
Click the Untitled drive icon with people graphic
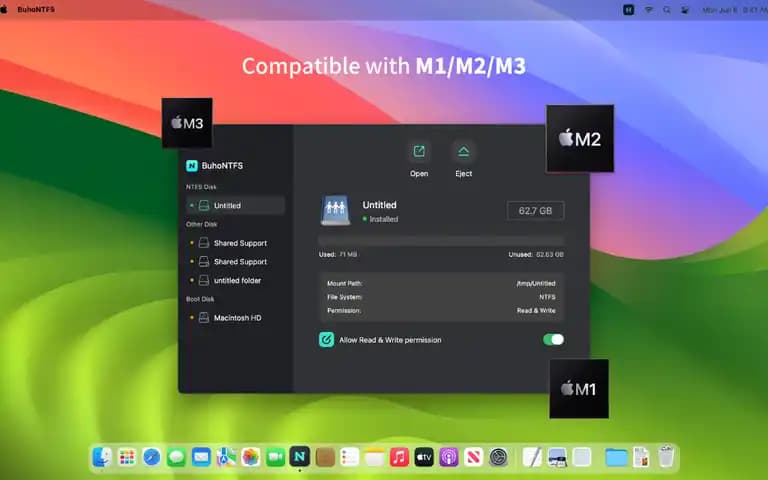click(336, 210)
